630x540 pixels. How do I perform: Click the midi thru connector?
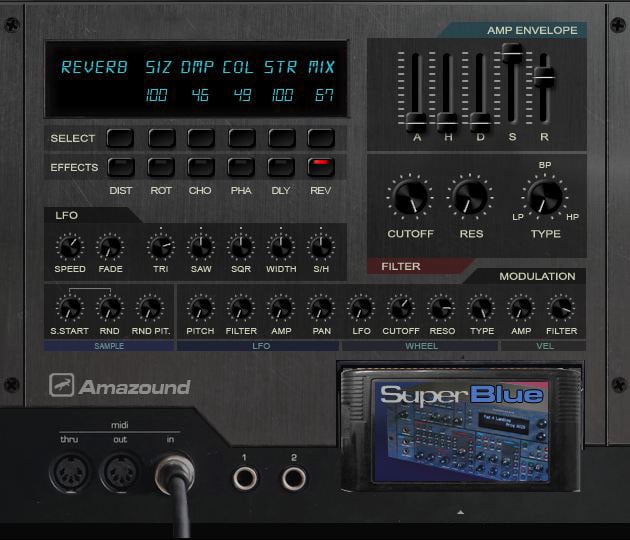pos(70,471)
